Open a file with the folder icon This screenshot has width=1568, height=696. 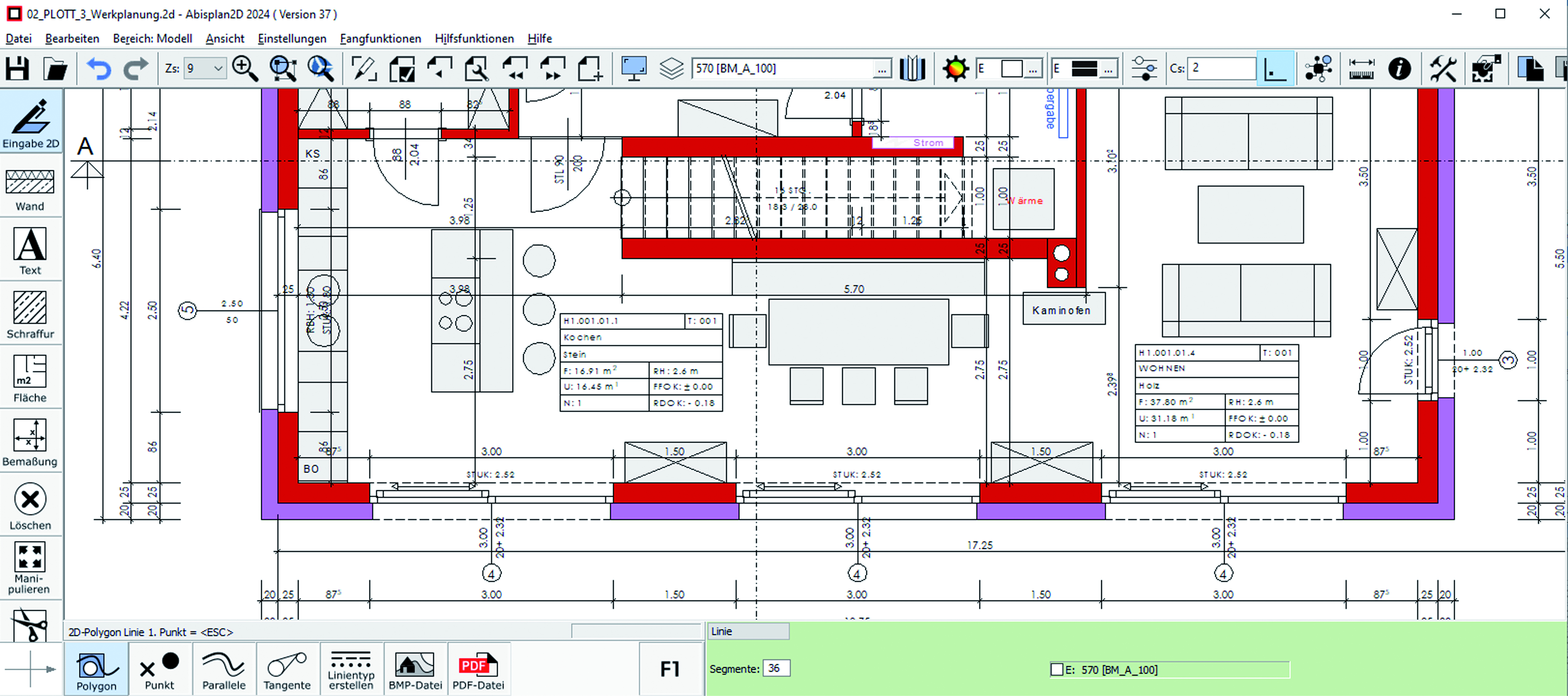coord(55,68)
